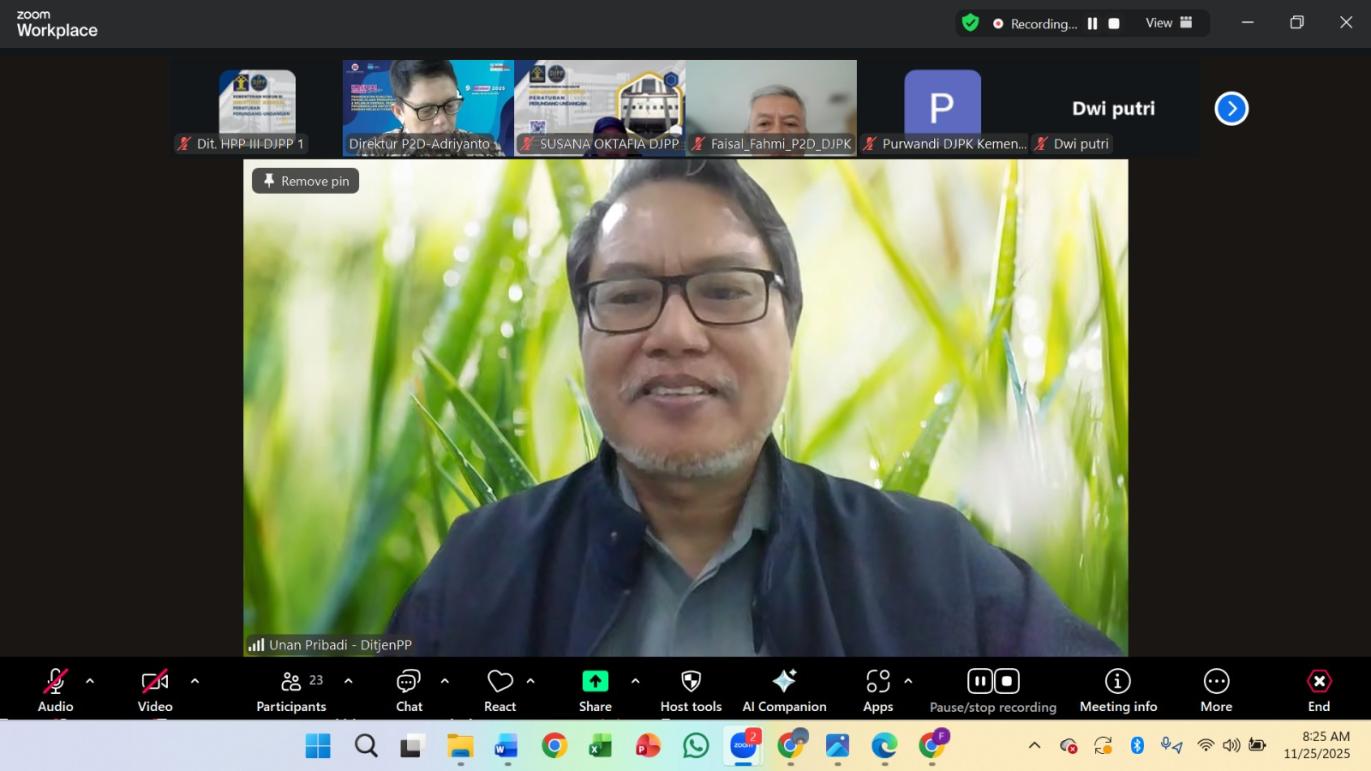Open the React emoji menu
The height and width of the screenshot is (771, 1371).
499,689
